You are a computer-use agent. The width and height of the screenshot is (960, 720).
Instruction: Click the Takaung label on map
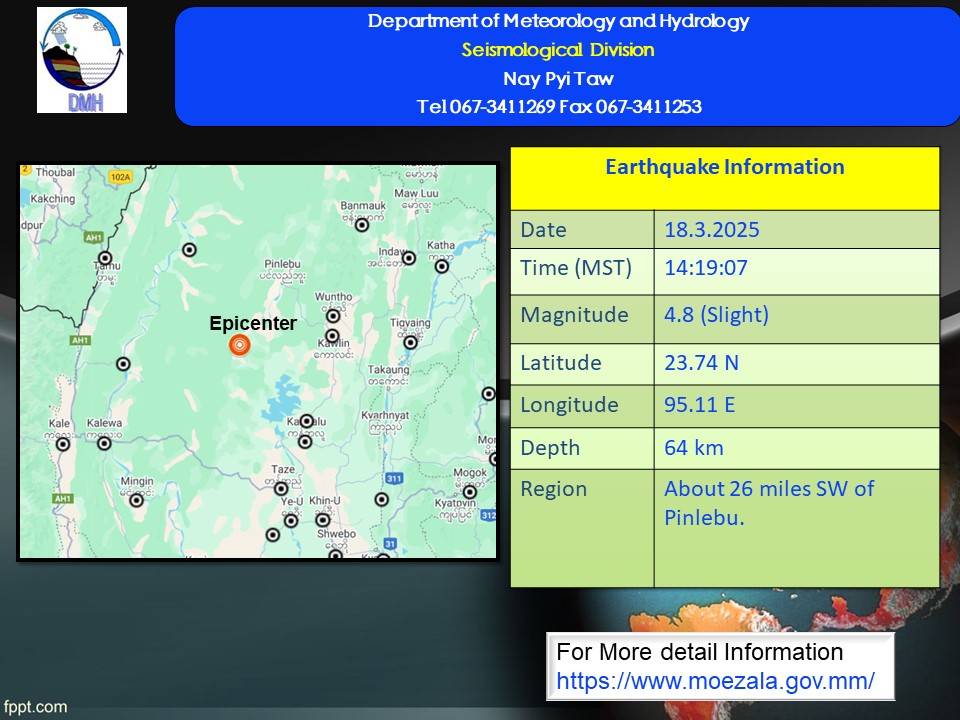click(388, 370)
